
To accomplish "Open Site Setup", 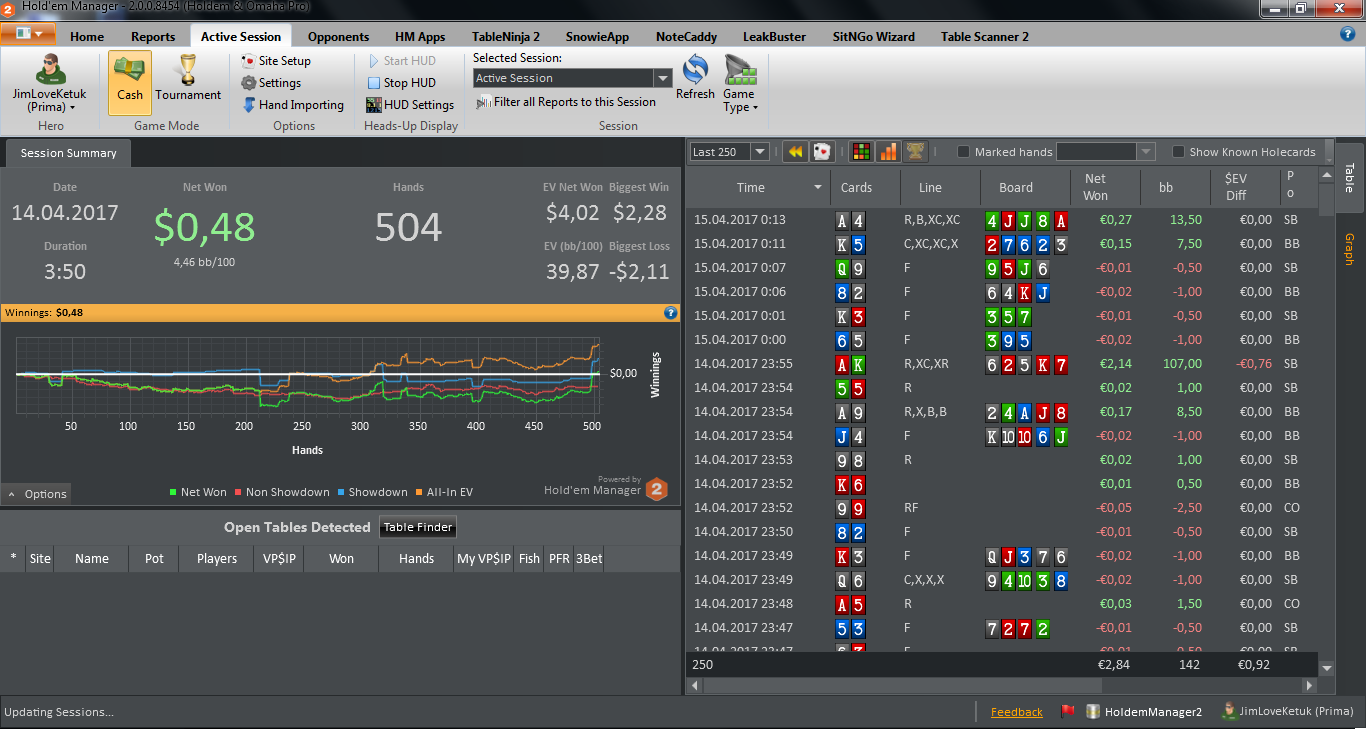I will coord(276,61).
